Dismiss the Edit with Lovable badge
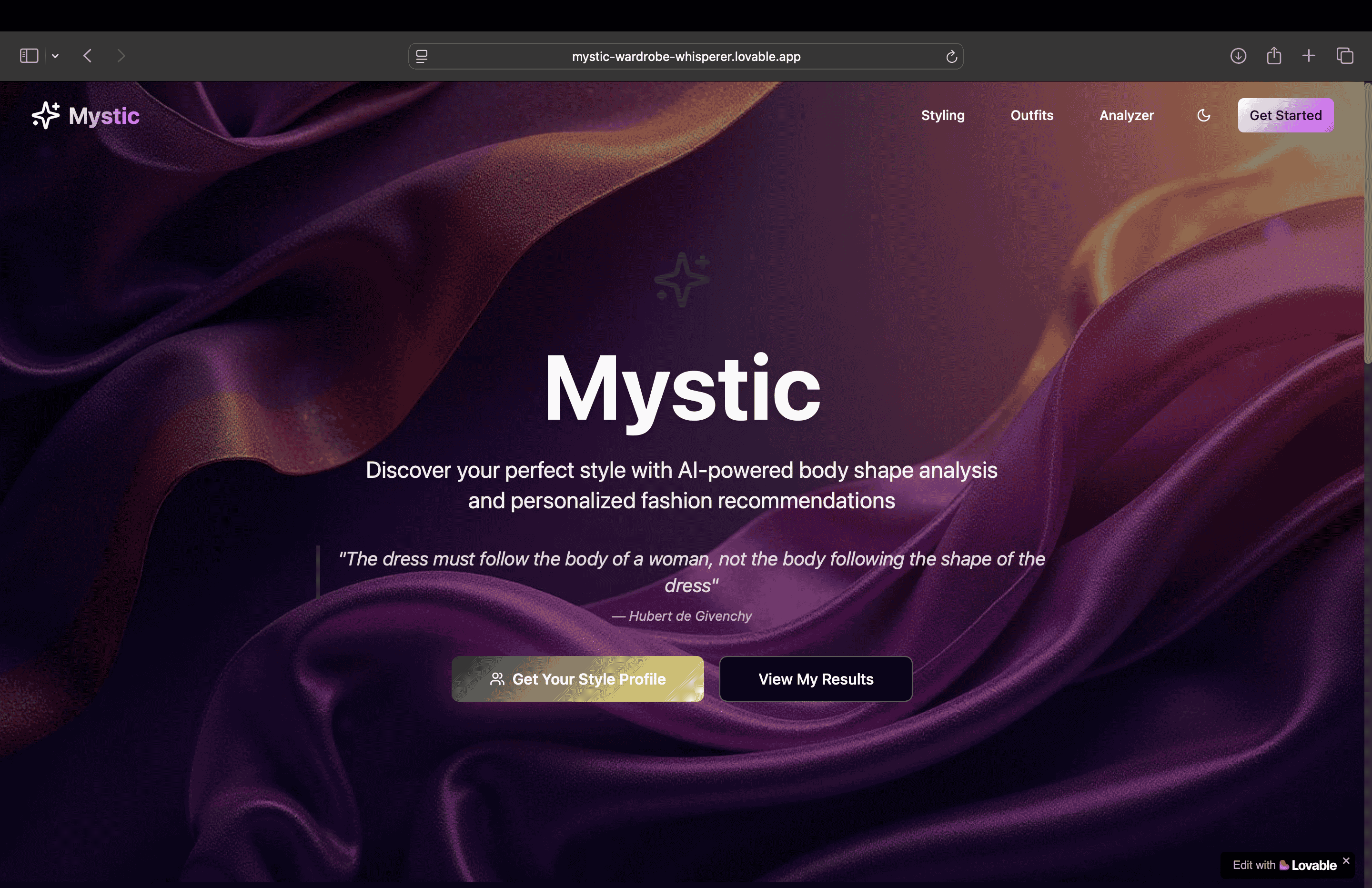 (x=1345, y=860)
